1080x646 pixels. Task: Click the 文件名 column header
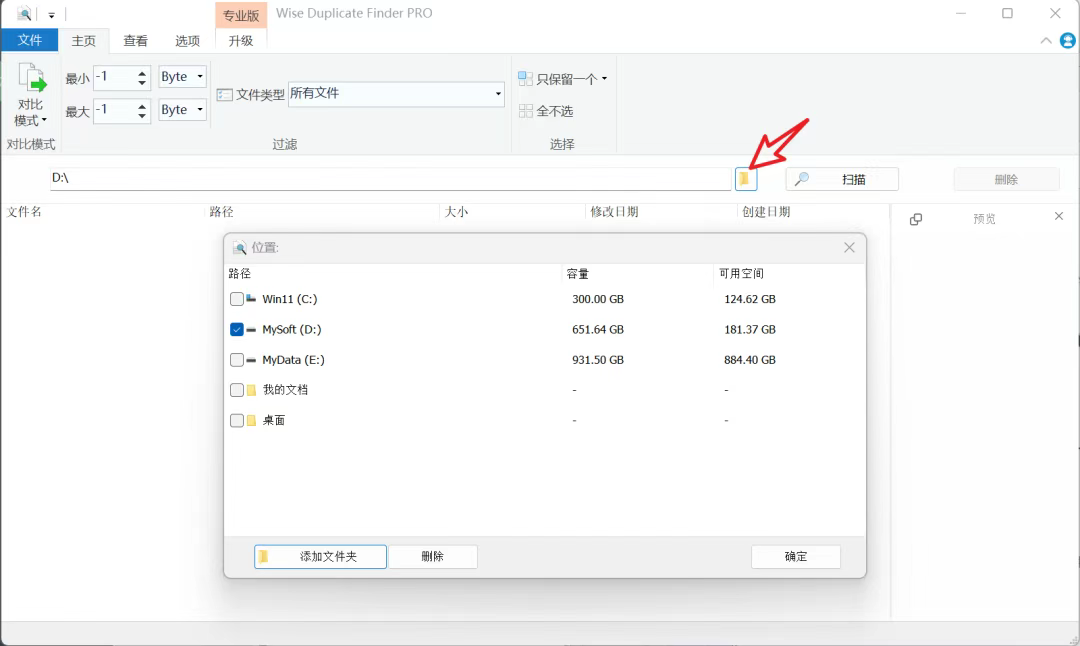(x=24, y=211)
